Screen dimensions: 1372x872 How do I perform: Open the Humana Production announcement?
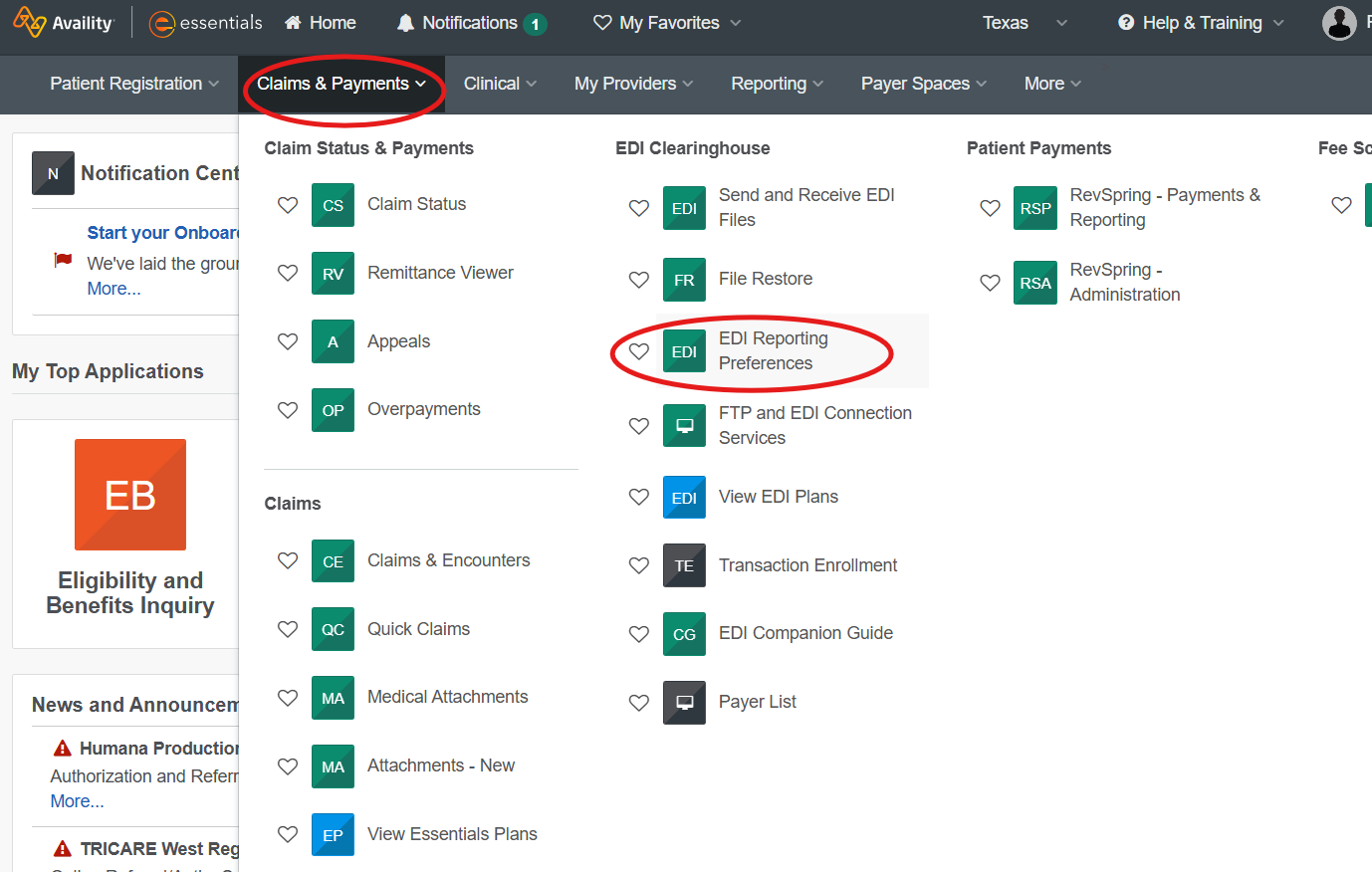tap(159, 749)
